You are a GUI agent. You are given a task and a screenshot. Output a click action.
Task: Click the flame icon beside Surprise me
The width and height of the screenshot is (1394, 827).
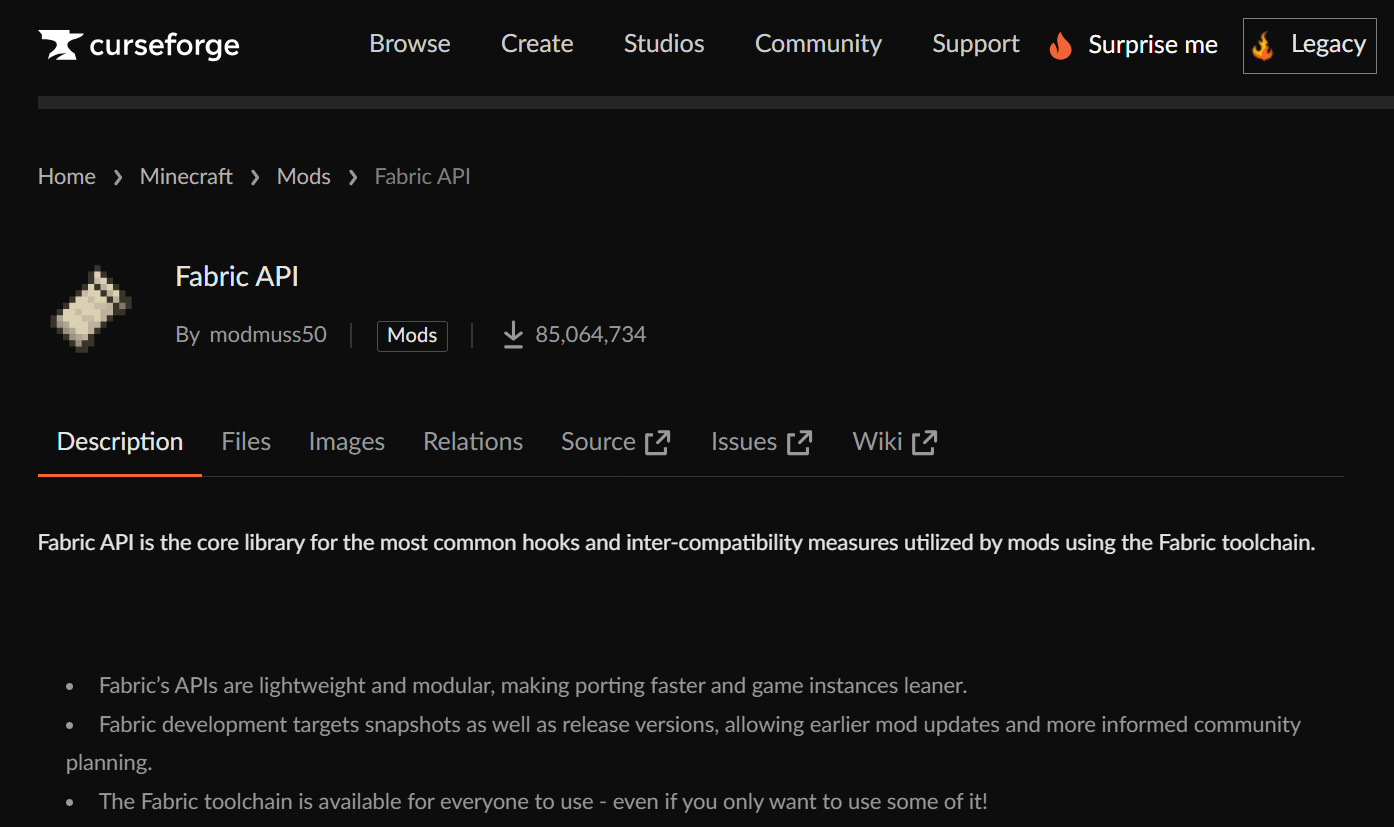click(1060, 45)
